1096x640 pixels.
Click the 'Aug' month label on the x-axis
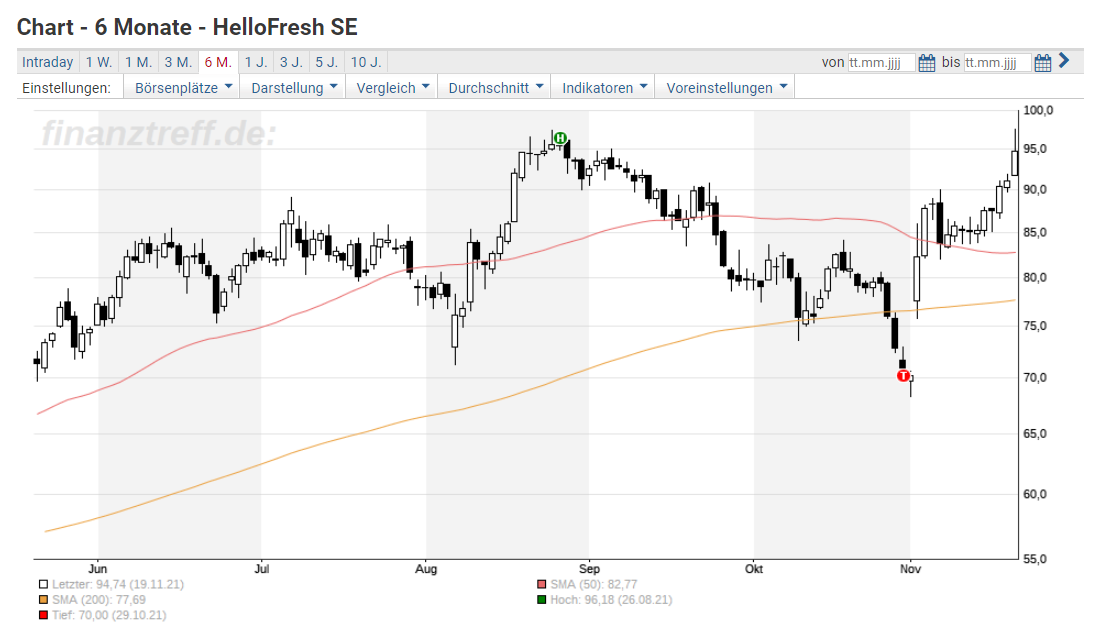(x=426, y=569)
